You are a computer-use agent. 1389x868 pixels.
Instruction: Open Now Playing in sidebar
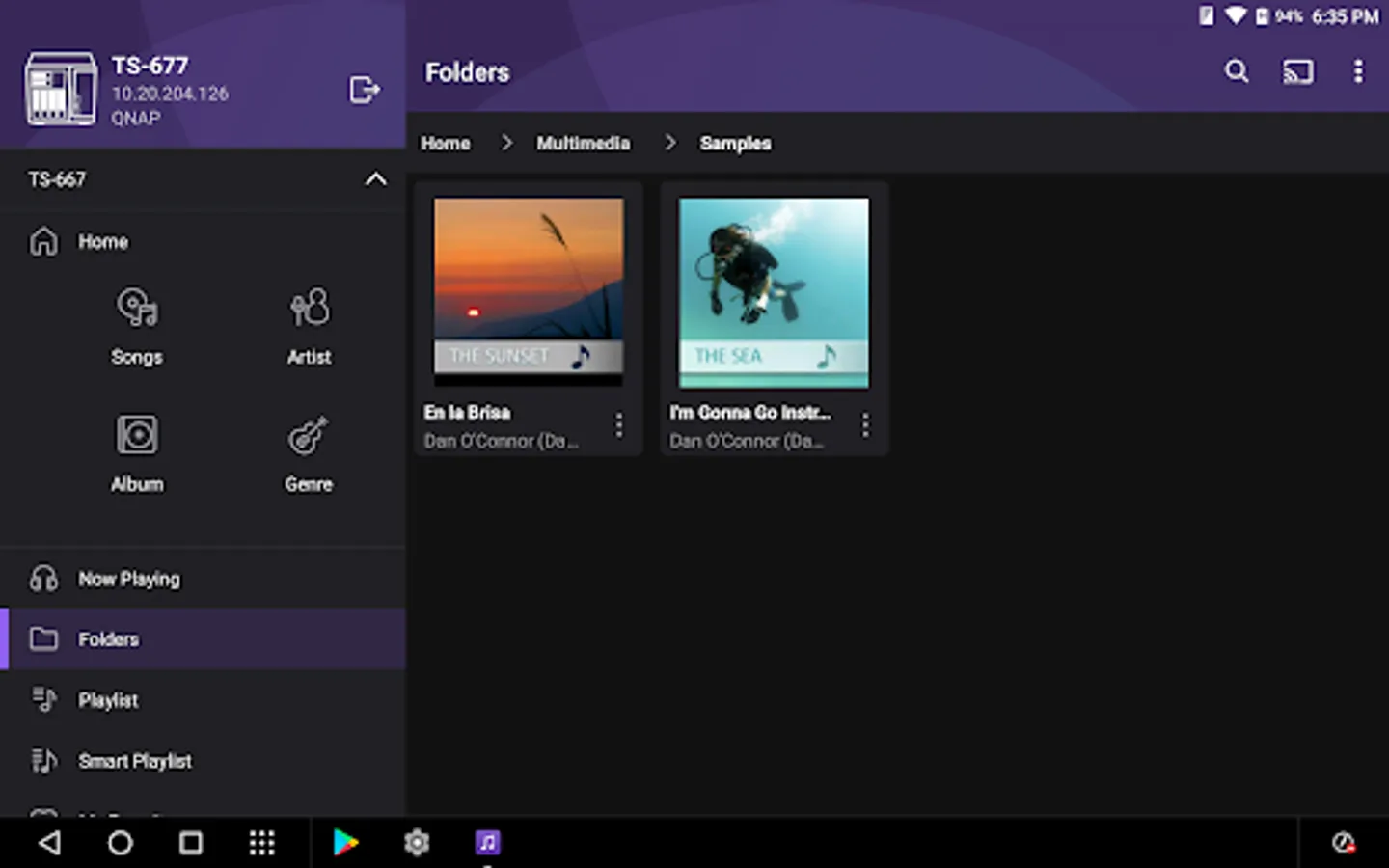pos(203,579)
